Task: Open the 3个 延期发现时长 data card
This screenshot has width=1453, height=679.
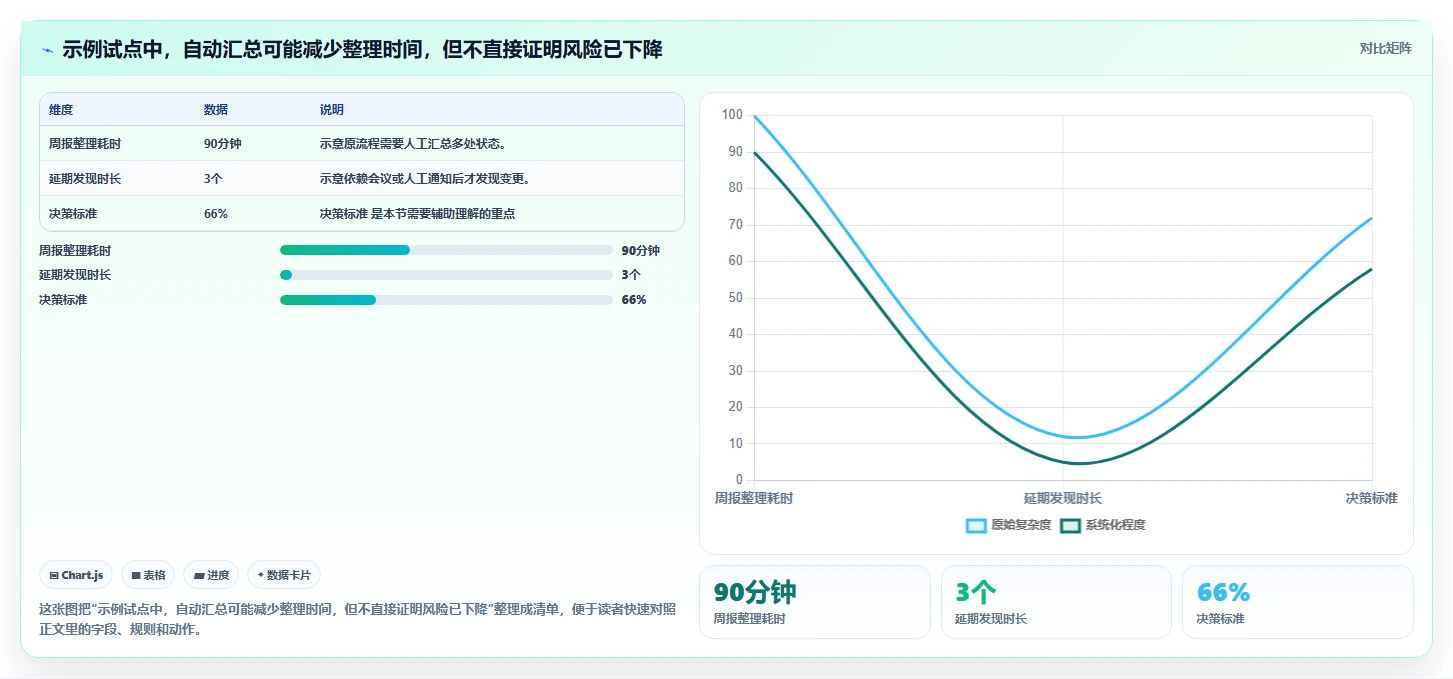Action: coord(1056,602)
